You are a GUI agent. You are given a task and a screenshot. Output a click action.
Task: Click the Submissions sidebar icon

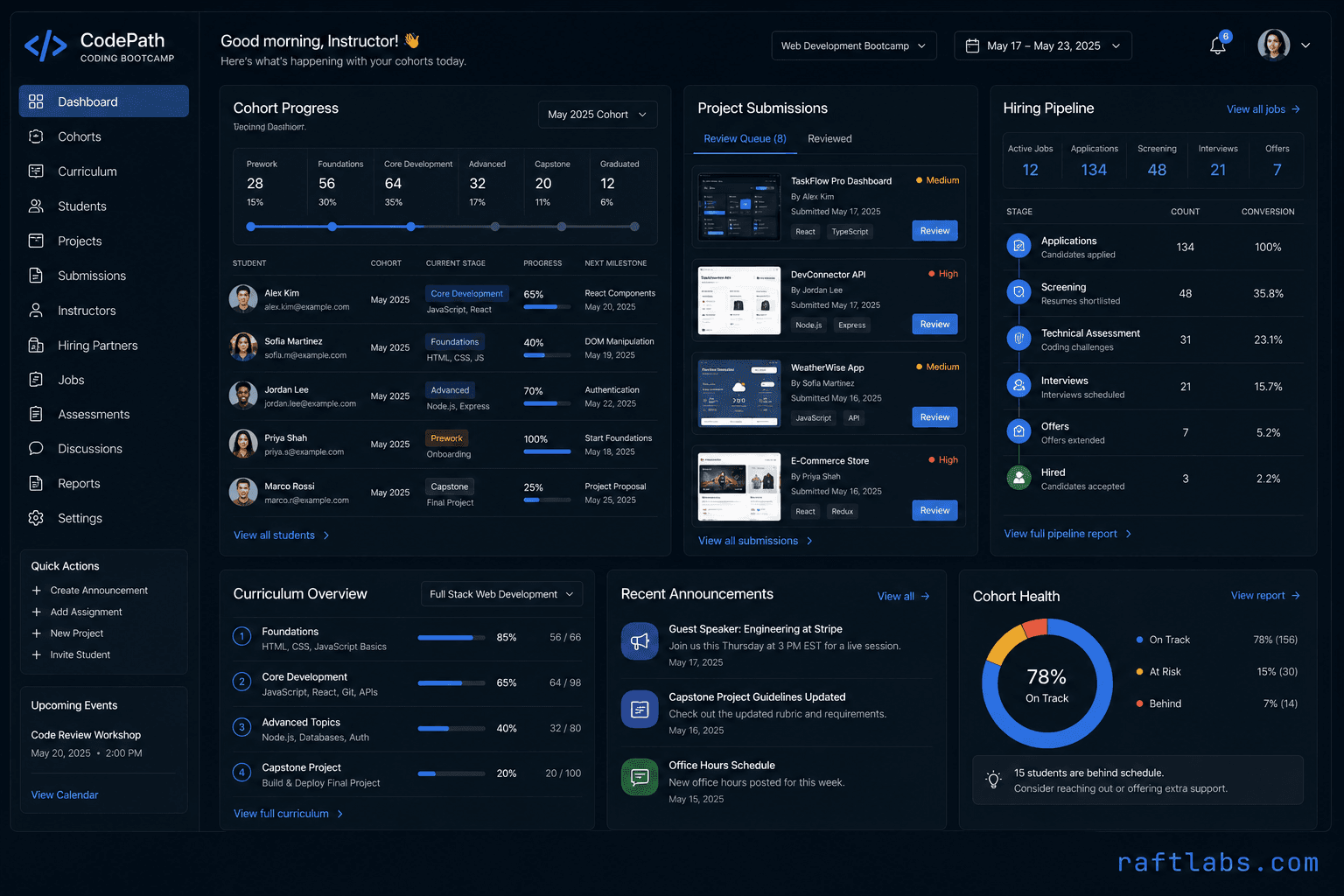pos(36,276)
